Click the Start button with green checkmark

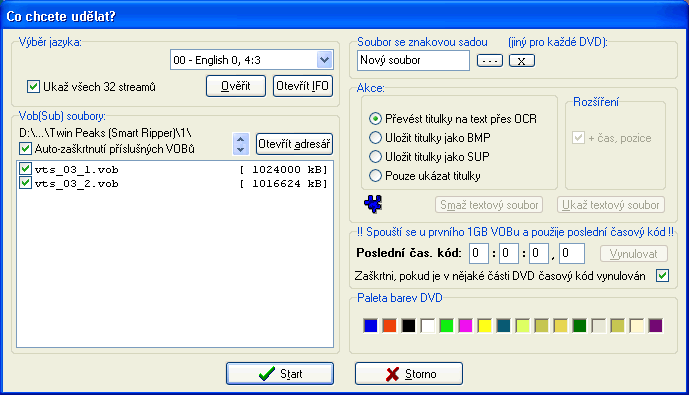[x=280, y=373]
